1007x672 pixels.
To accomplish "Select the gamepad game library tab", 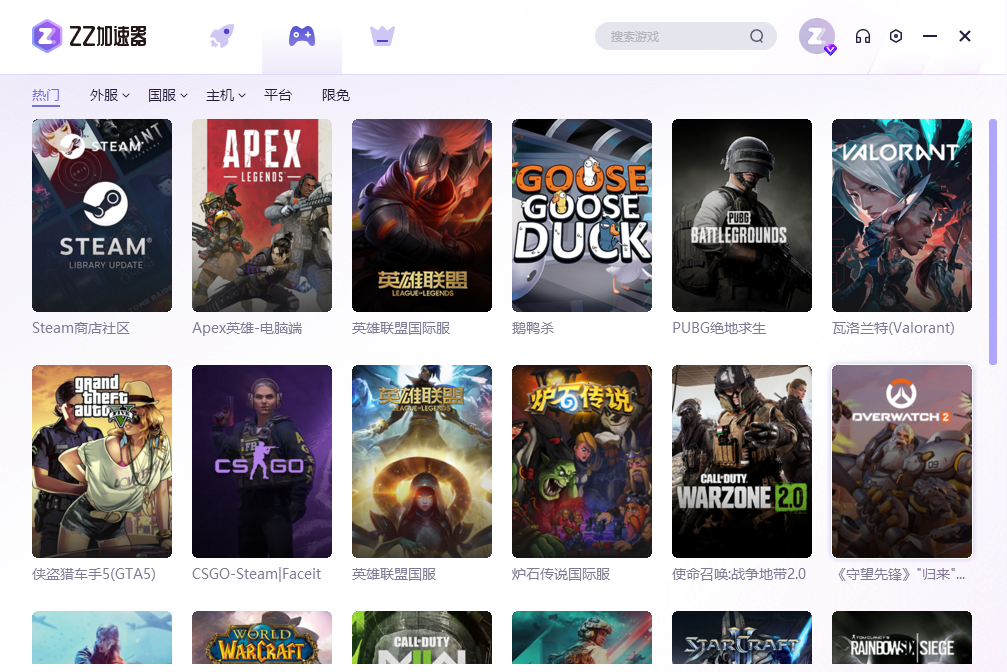I will pyautogui.click(x=302, y=36).
